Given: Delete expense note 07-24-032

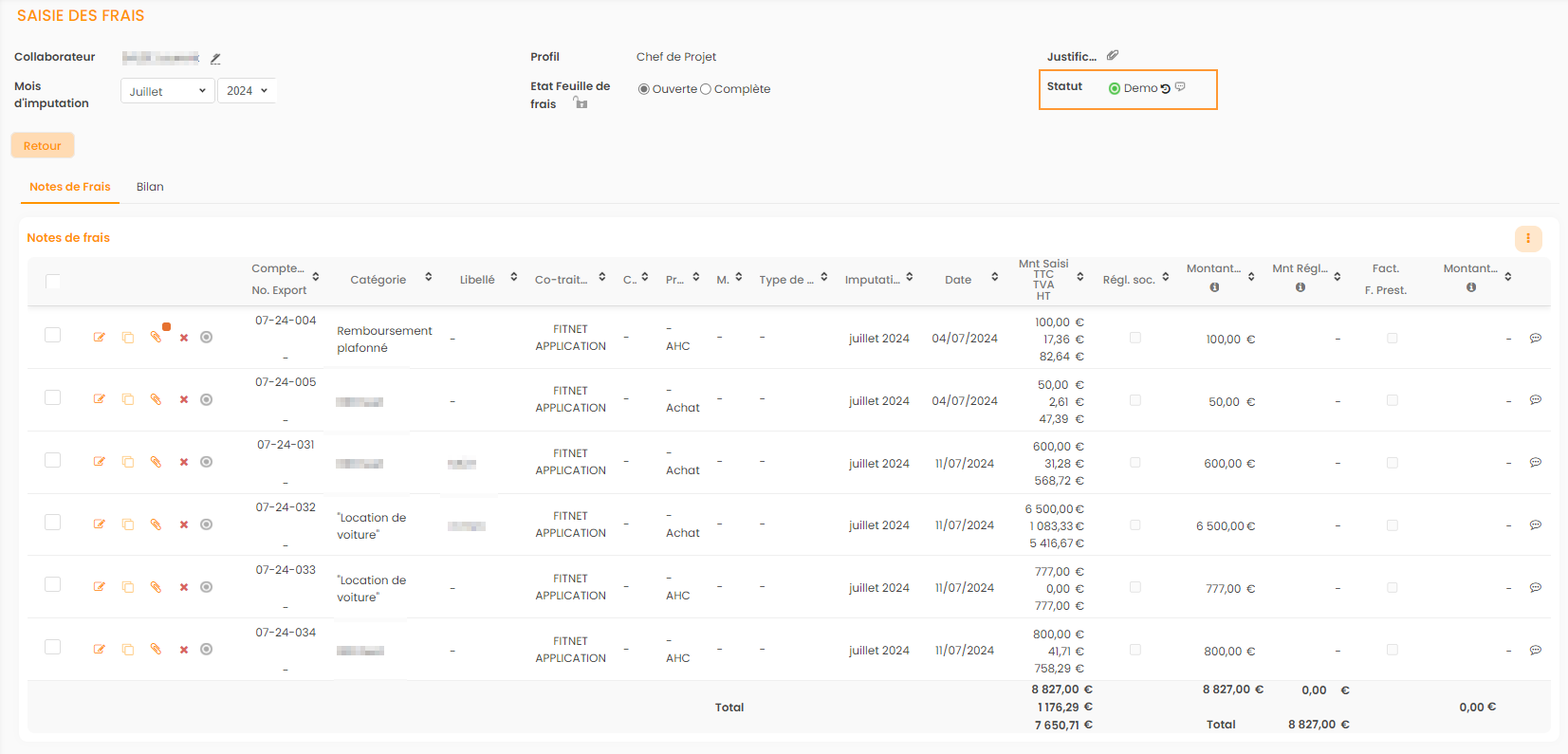Looking at the screenshot, I should pos(184,525).
